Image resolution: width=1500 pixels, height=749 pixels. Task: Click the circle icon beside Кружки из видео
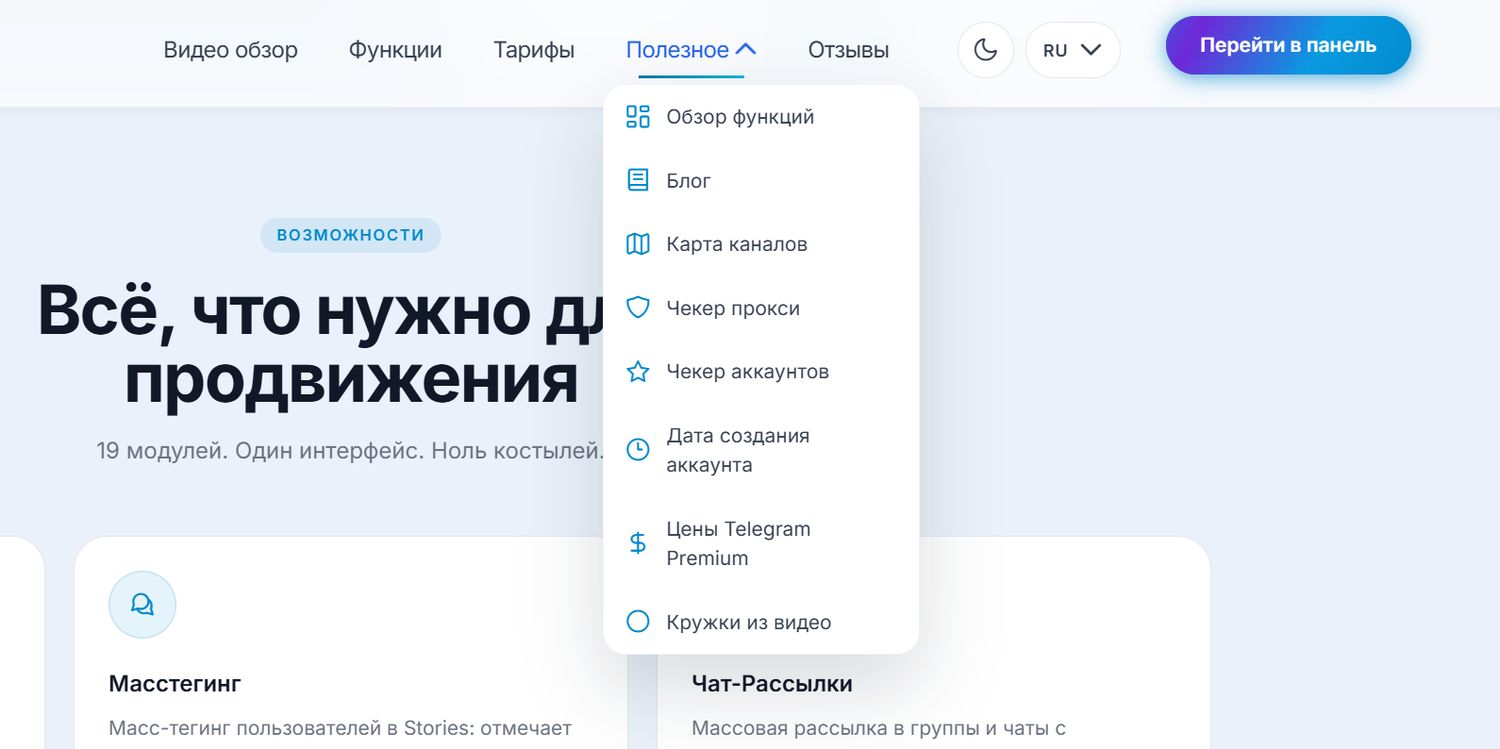click(638, 622)
